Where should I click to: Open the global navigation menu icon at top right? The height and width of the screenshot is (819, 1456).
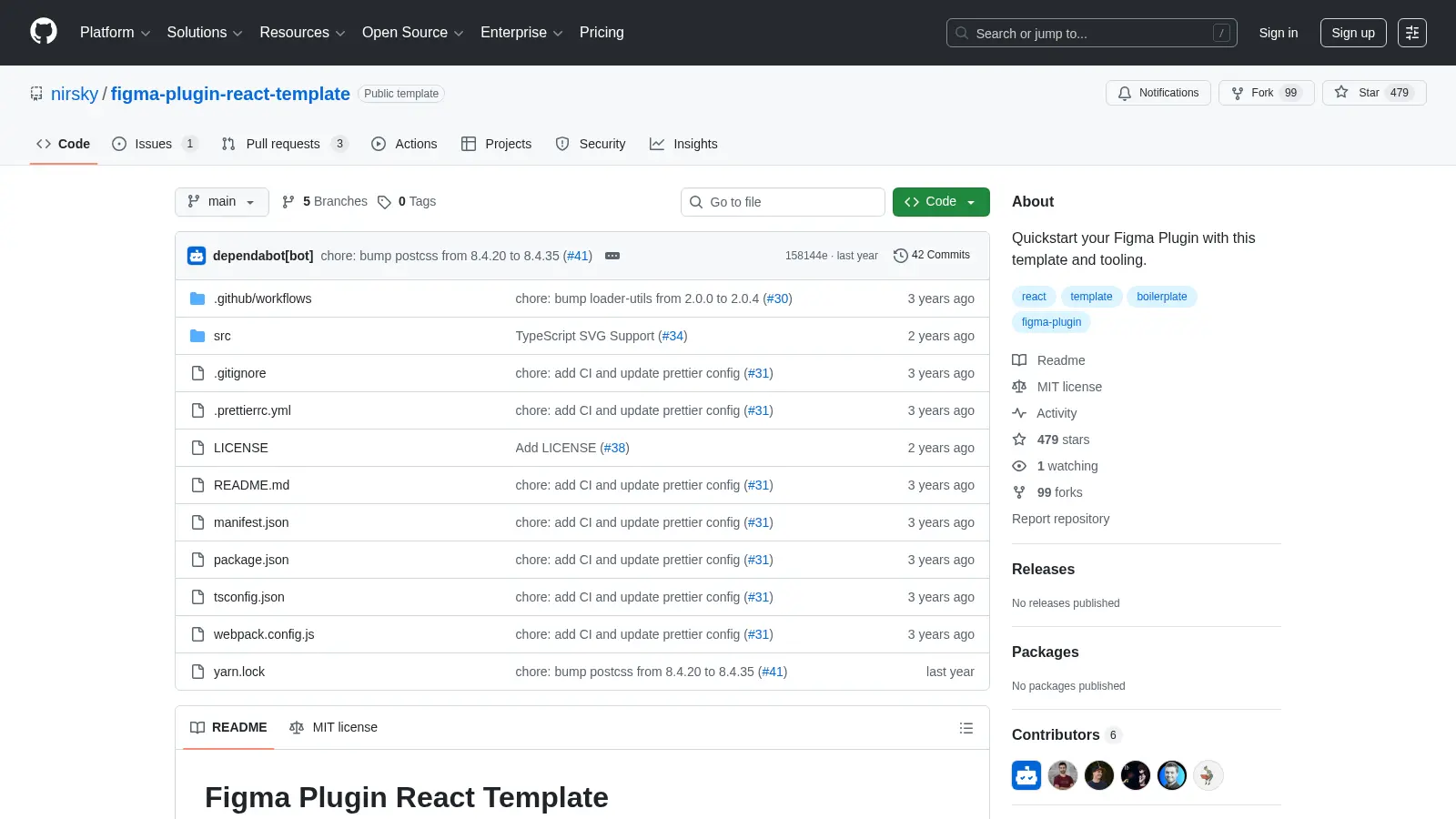[x=1412, y=33]
